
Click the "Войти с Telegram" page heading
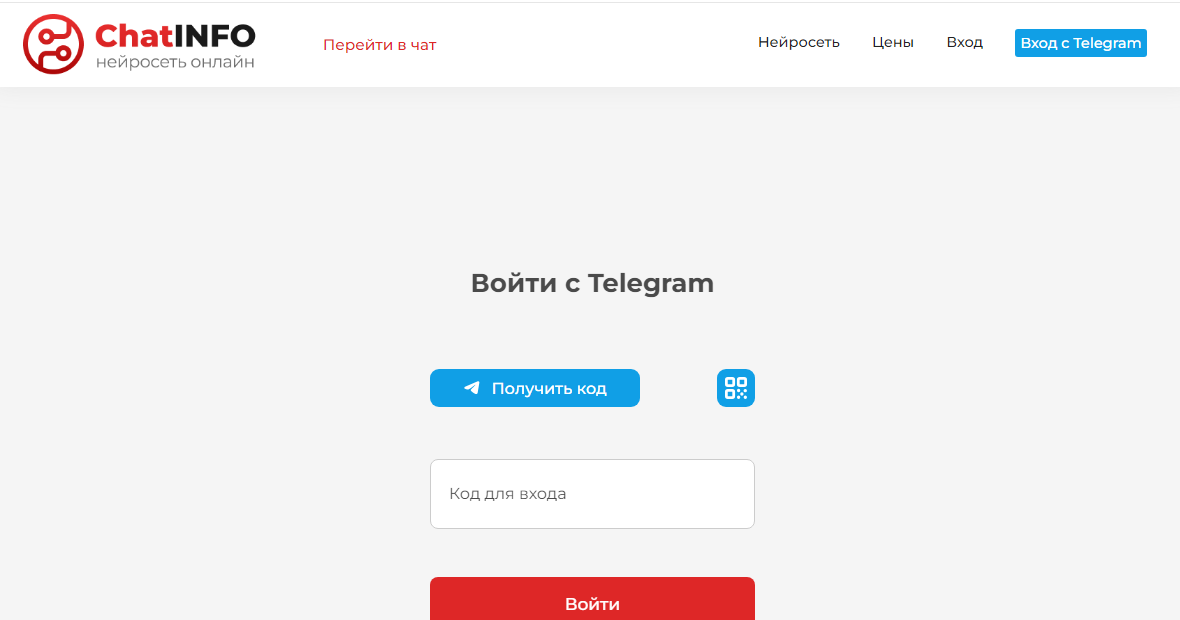592,283
